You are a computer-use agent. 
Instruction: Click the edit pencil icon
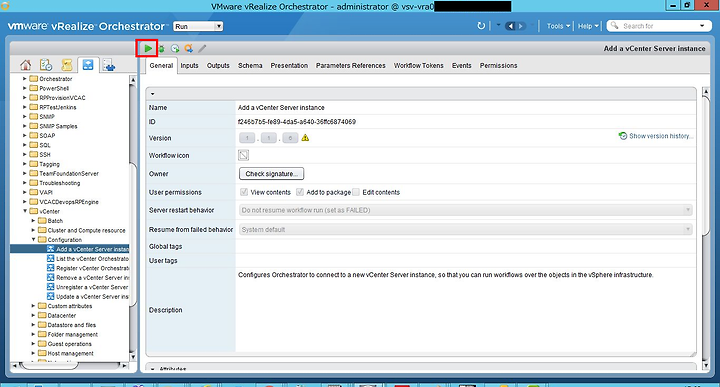click(202, 48)
